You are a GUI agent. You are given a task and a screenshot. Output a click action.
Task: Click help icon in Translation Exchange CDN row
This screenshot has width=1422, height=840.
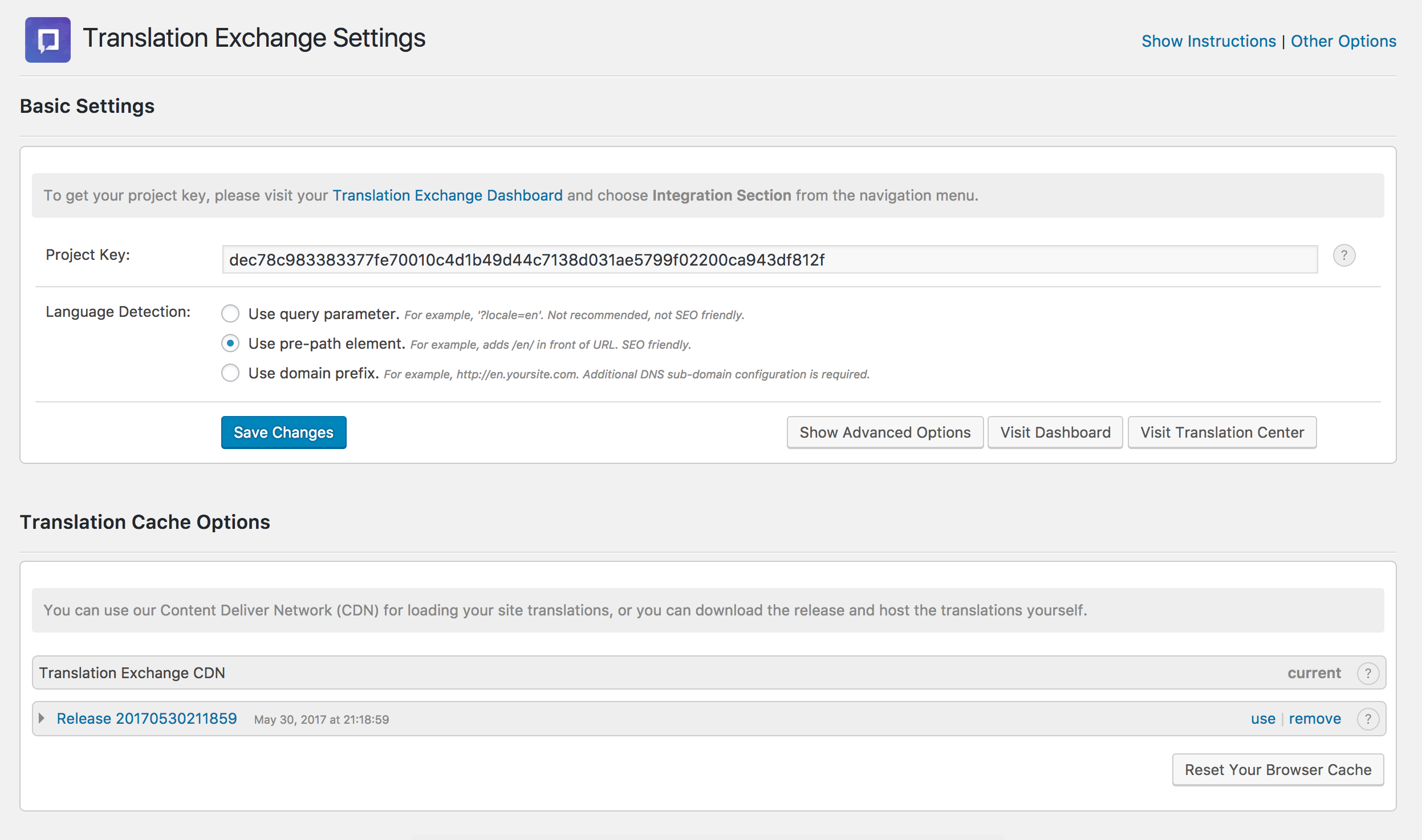(1368, 673)
